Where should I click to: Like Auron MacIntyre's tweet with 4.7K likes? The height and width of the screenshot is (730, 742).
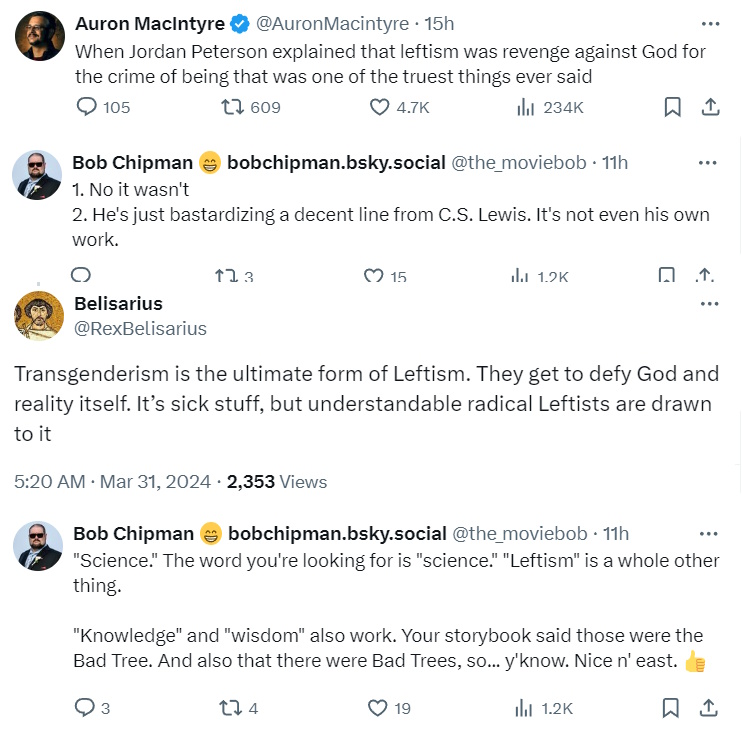pos(380,107)
